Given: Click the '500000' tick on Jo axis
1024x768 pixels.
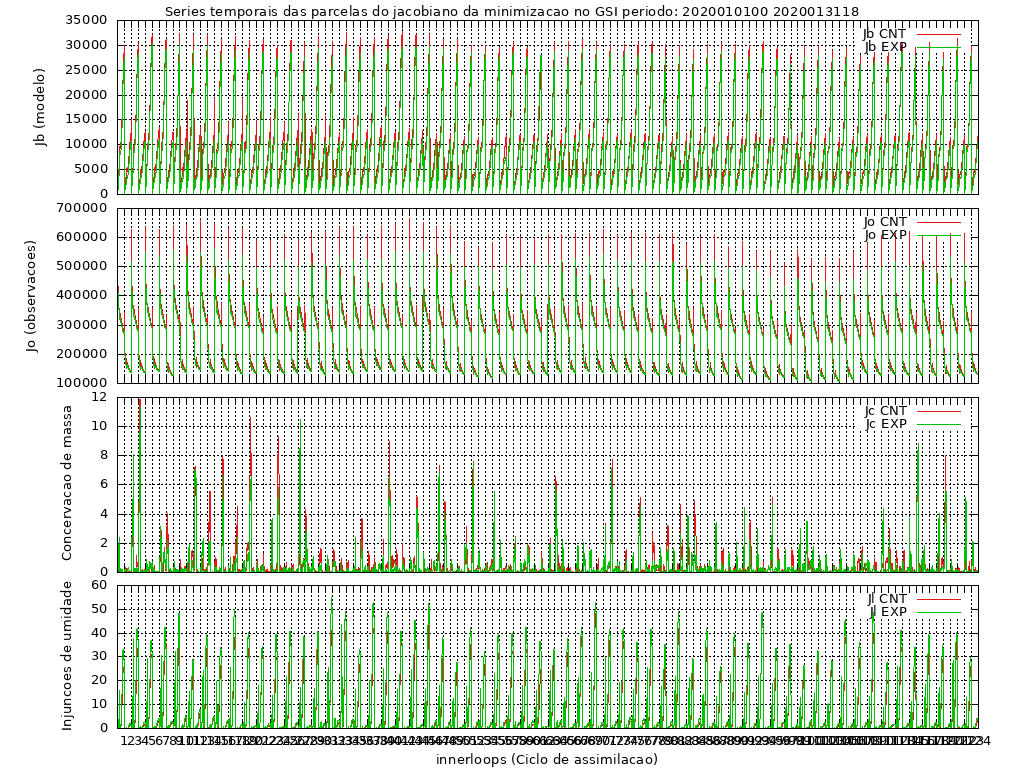Looking at the screenshot, I should tap(82, 266).
